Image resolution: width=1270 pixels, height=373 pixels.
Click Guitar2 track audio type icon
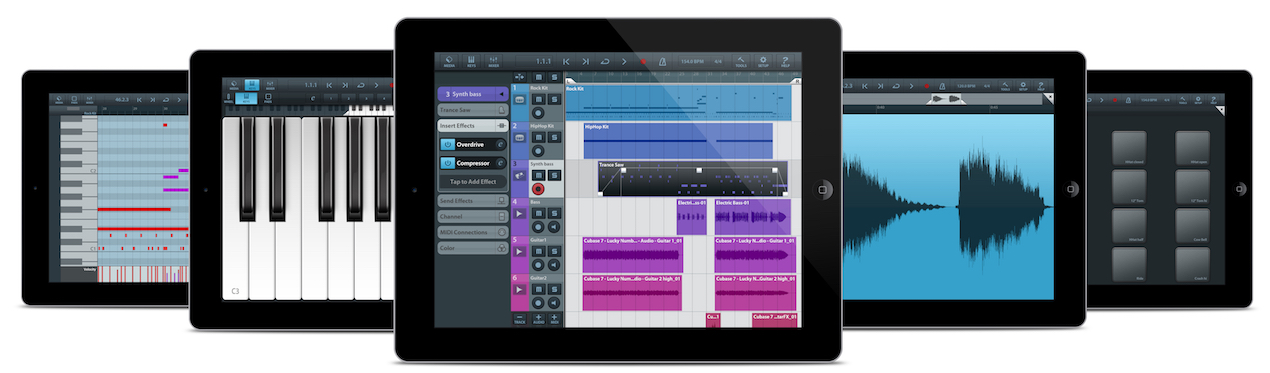coord(519,290)
